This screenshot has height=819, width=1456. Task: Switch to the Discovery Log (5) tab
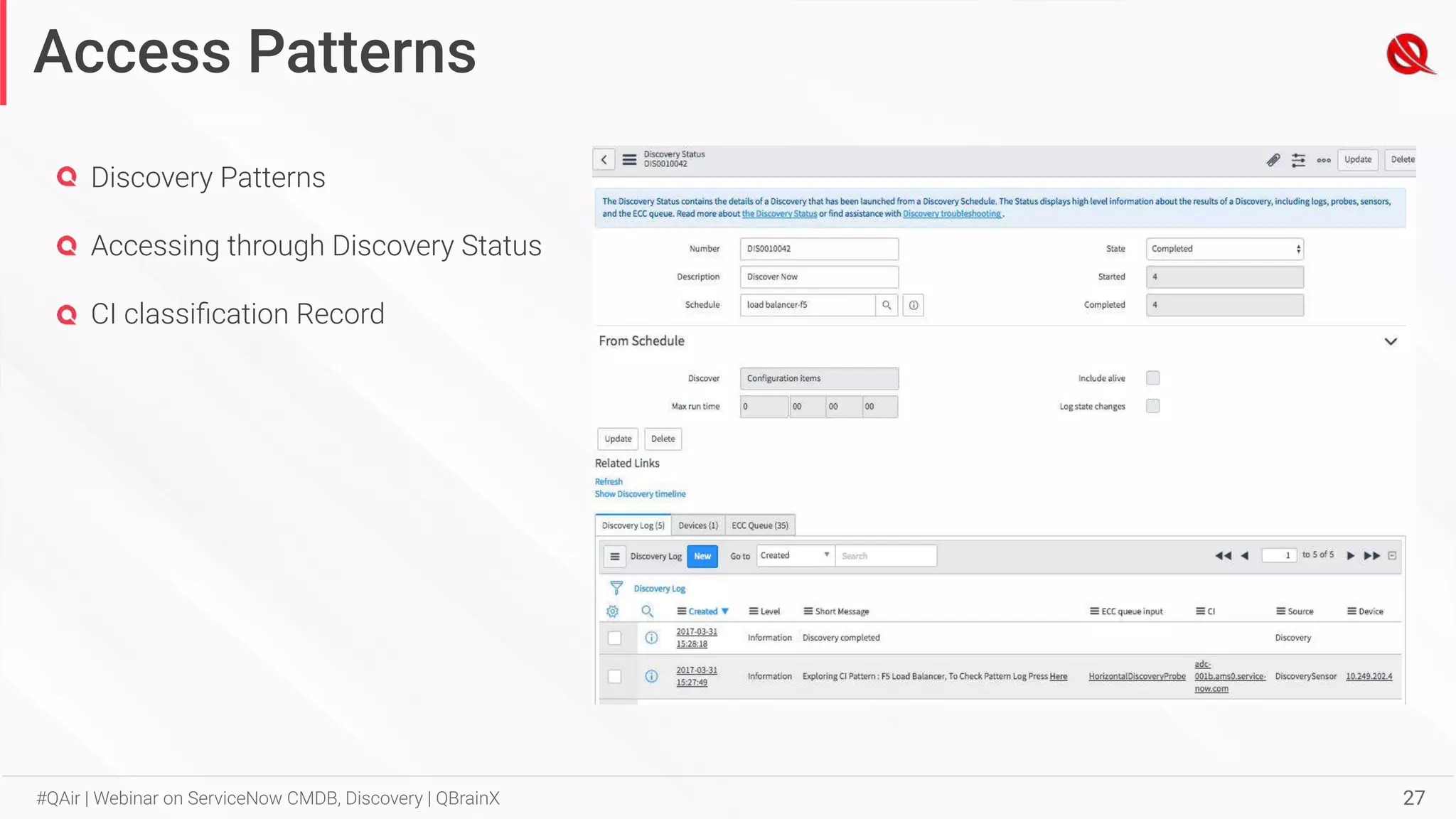633,525
